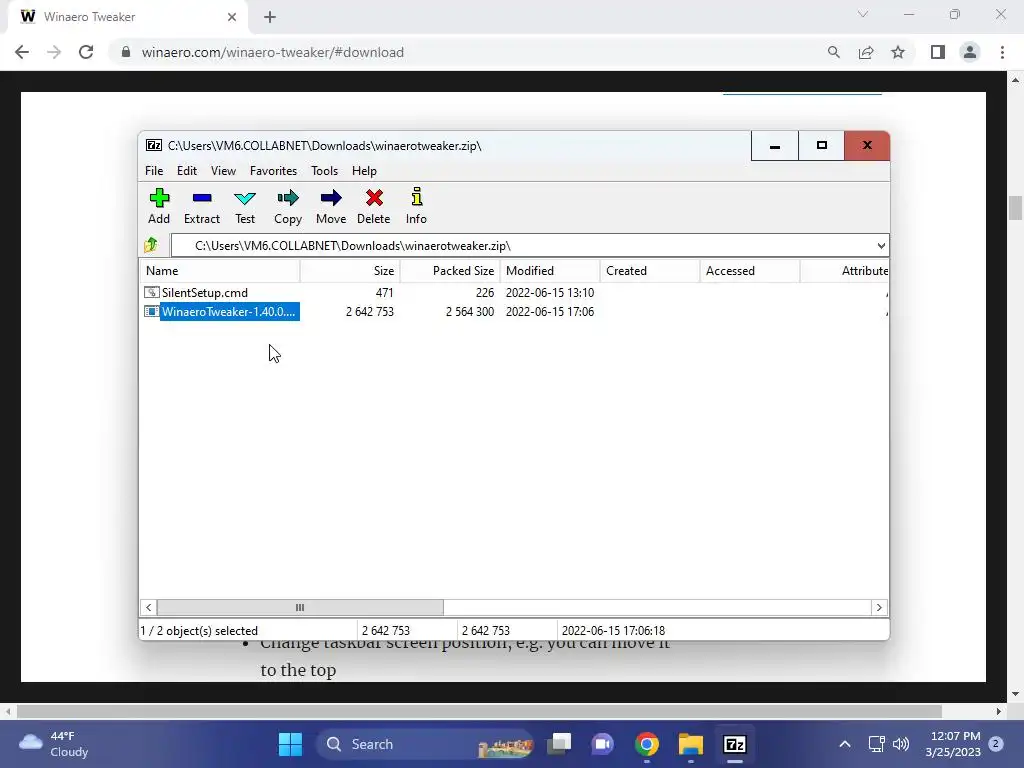Open clock showing 12:07 PM

pyautogui.click(x=953, y=744)
